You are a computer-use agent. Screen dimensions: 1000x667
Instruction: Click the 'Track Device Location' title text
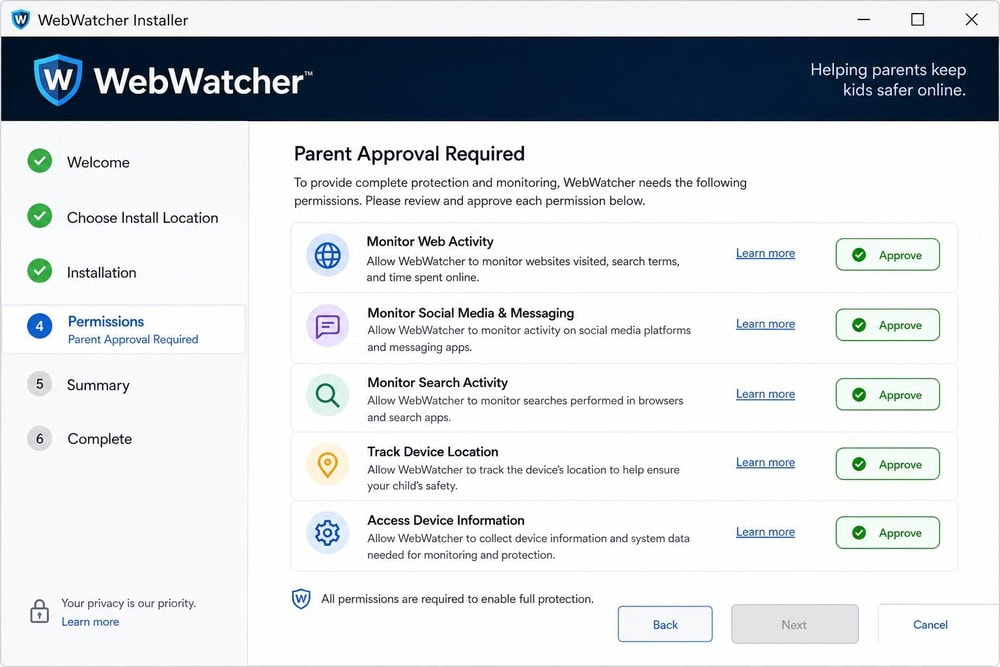432,451
